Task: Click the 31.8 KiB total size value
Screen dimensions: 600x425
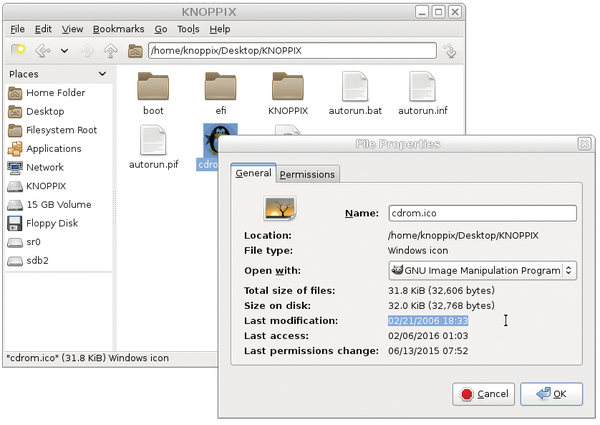Action: pyautogui.click(x=441, y=291)
